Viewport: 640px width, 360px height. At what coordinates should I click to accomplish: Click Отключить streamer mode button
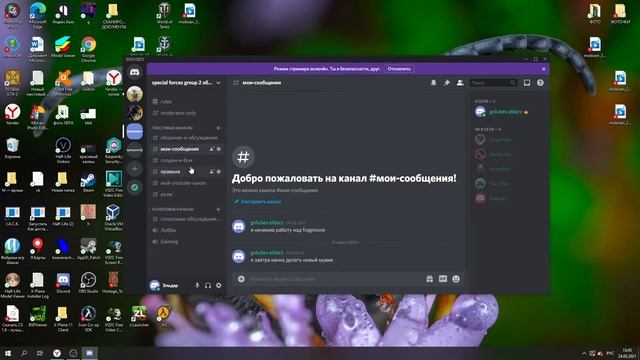(399, 69)
